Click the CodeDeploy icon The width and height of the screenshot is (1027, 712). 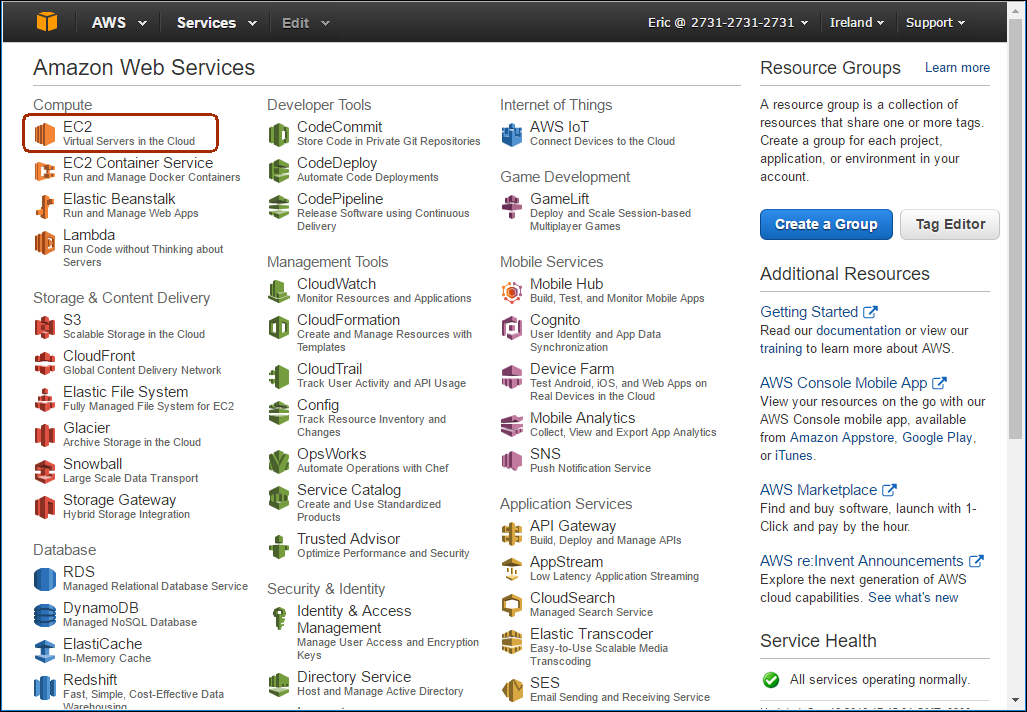(279, 170)
